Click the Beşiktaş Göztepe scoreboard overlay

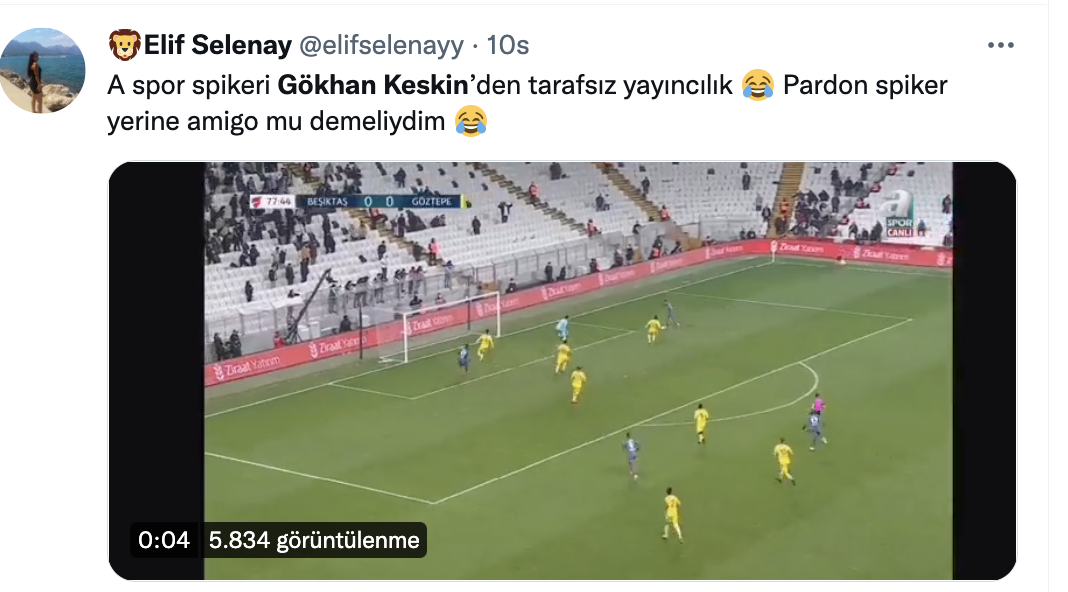coord(360,202)
